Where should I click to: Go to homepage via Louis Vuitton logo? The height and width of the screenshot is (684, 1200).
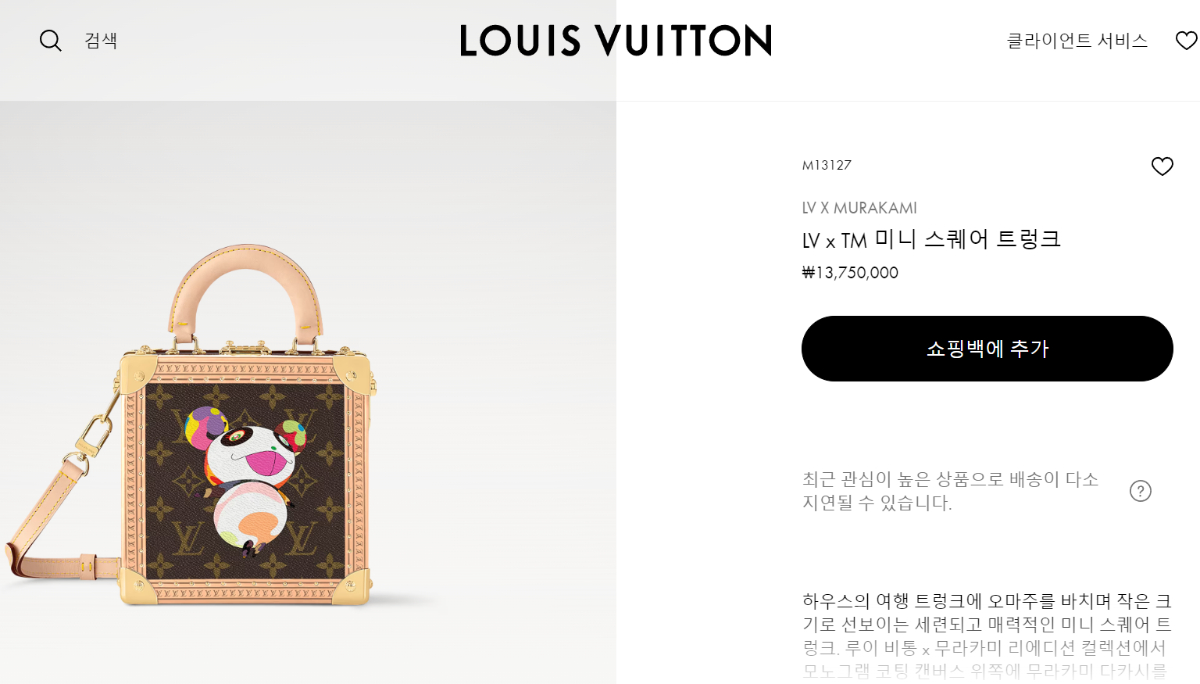click(x=615, y=41)
